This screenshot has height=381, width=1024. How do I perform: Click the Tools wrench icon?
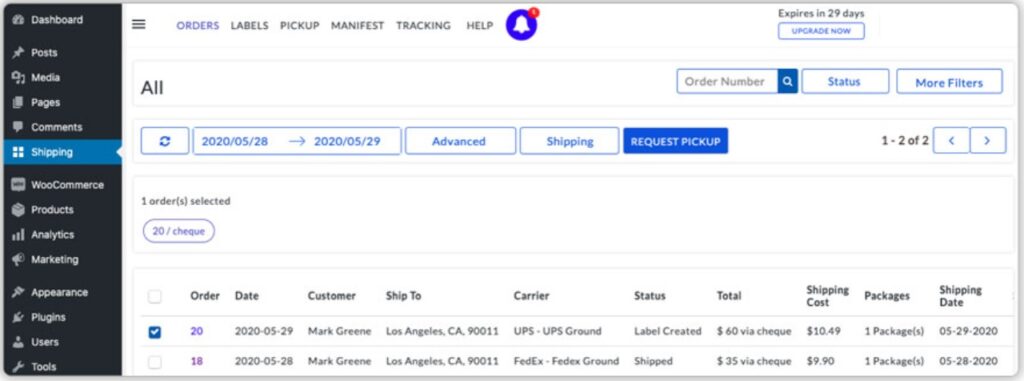click(18, 367)
